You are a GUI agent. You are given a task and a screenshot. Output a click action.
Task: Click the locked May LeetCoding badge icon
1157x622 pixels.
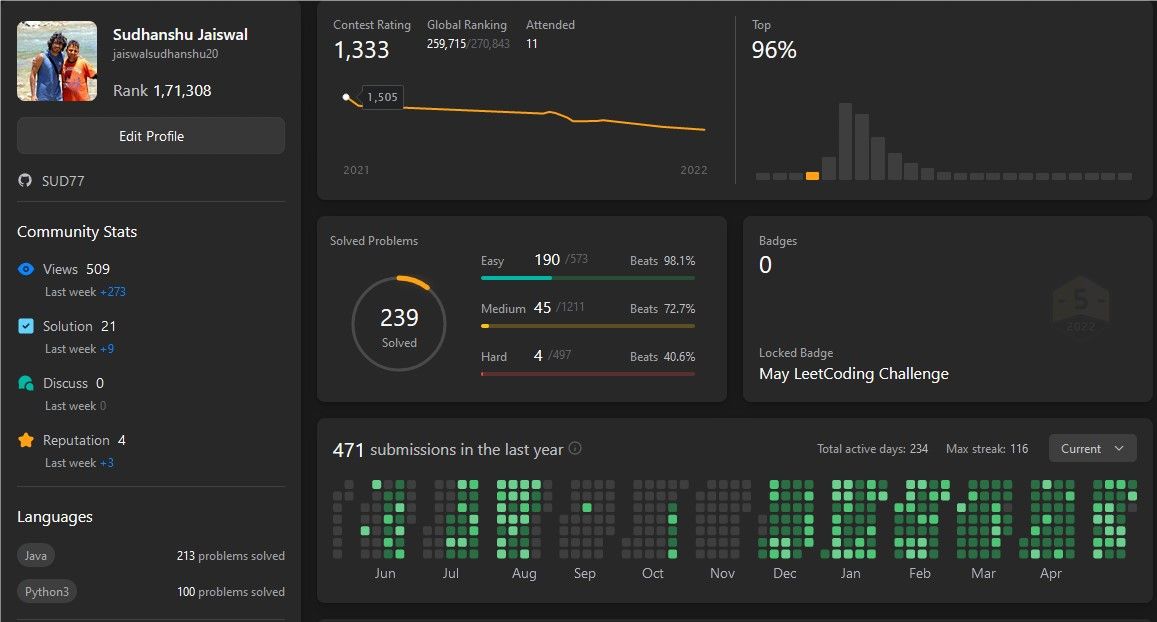[x=1080, y=304]
